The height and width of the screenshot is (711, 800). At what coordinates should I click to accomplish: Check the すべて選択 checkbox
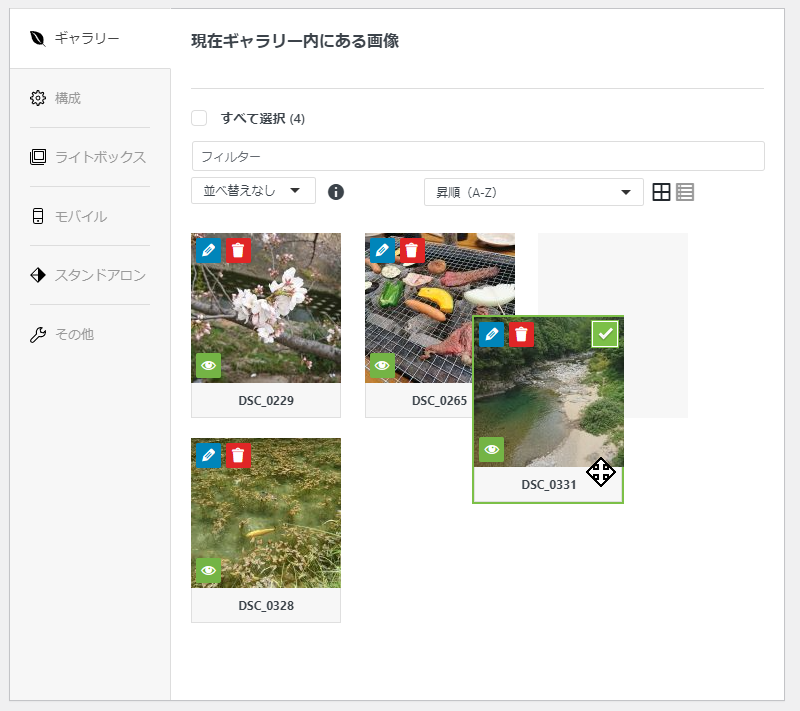pos(199,118)
